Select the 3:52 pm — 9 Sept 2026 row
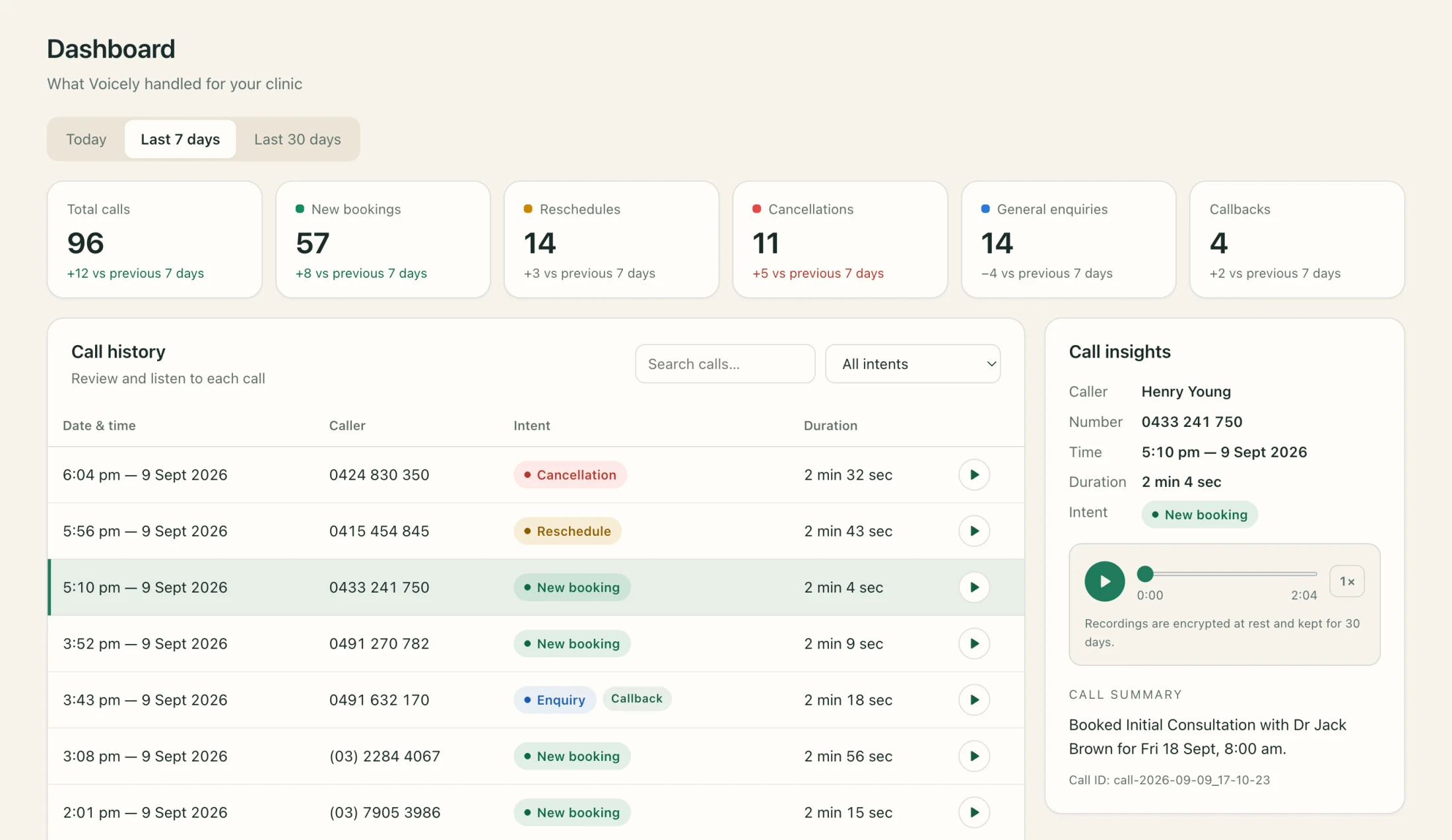 pos(536,643)
